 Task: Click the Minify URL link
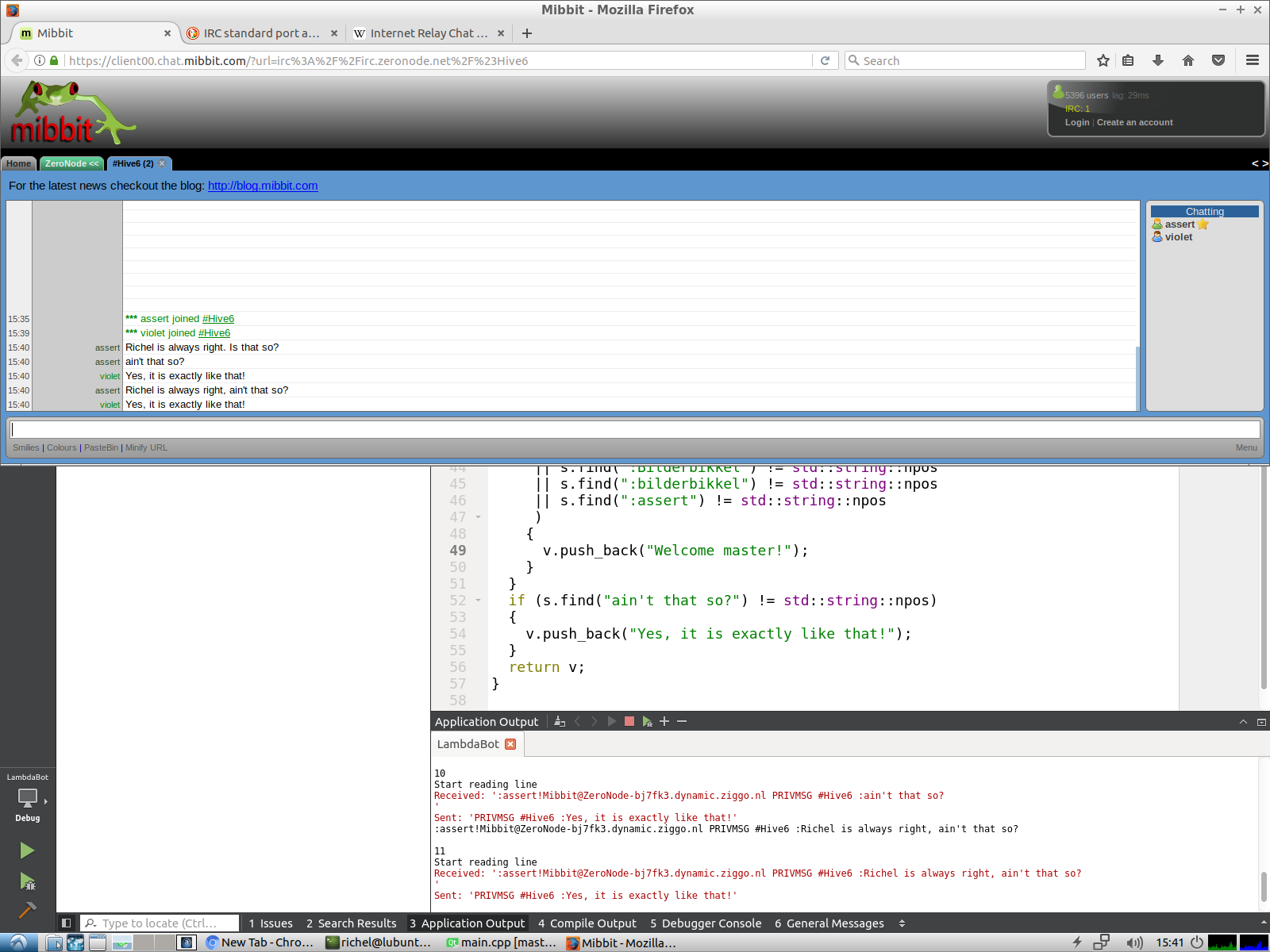point(146,447)
